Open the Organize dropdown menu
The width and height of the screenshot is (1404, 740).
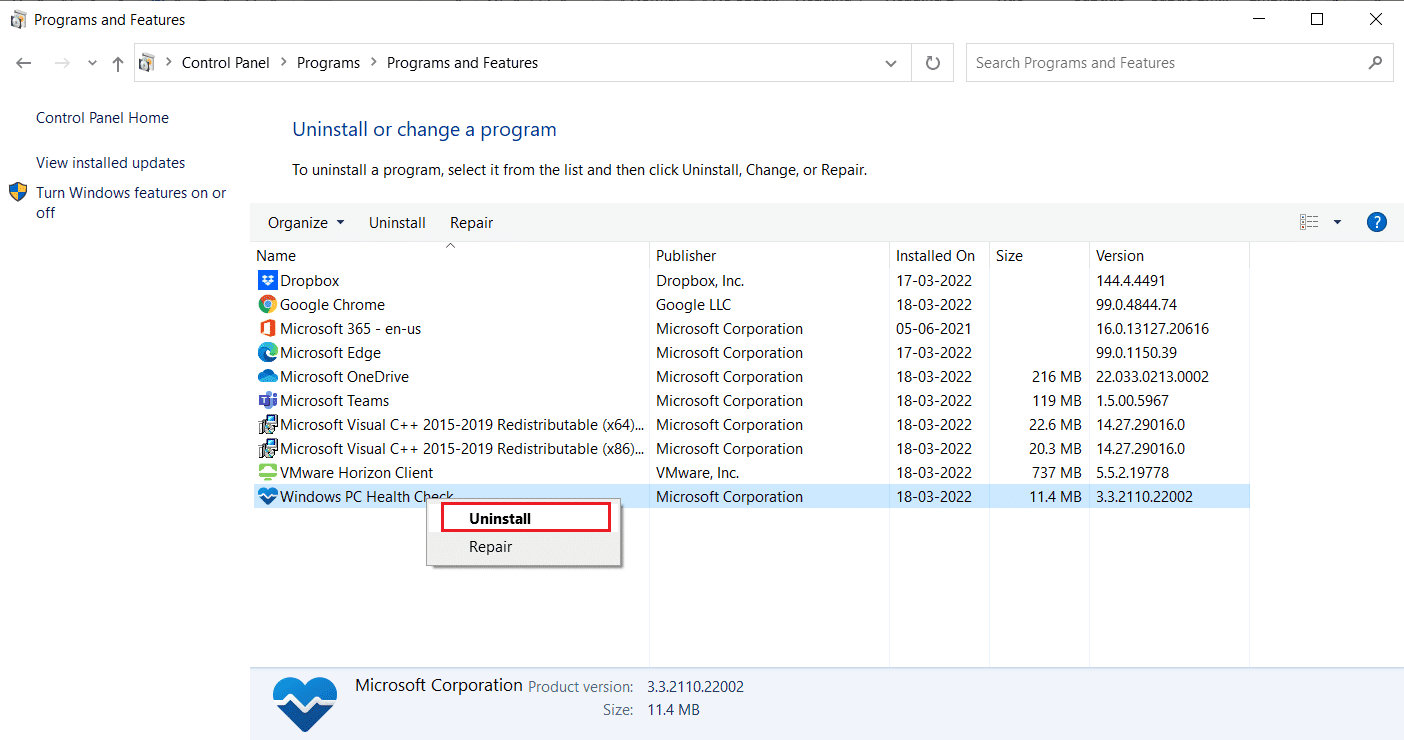tap(306, 223)
